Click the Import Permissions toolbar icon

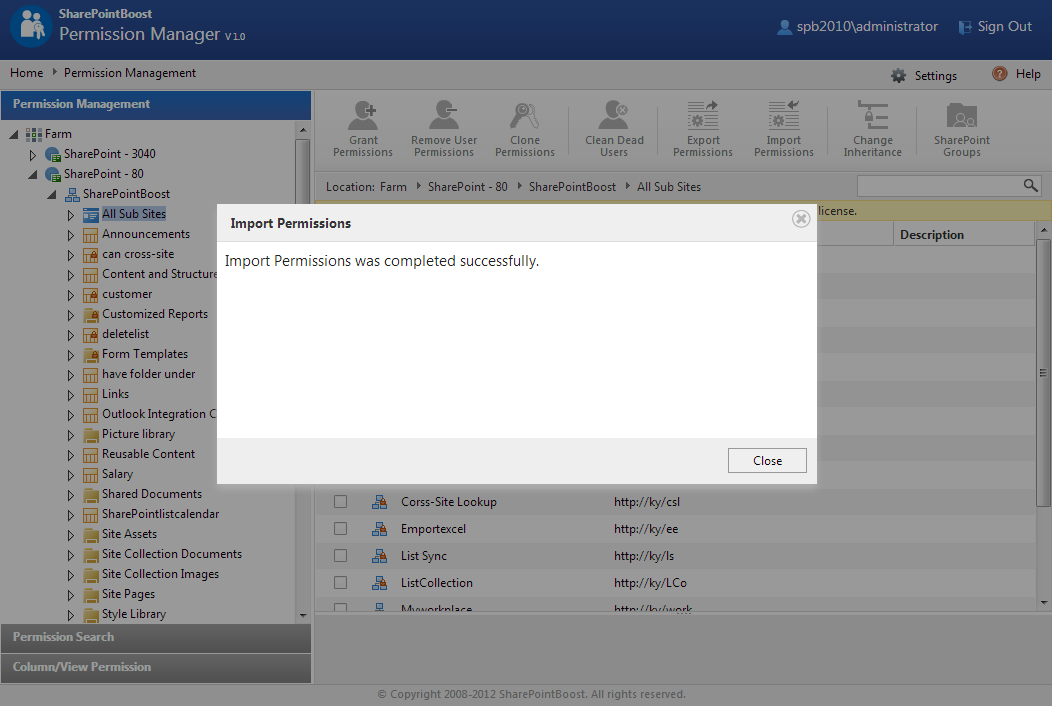784,115
